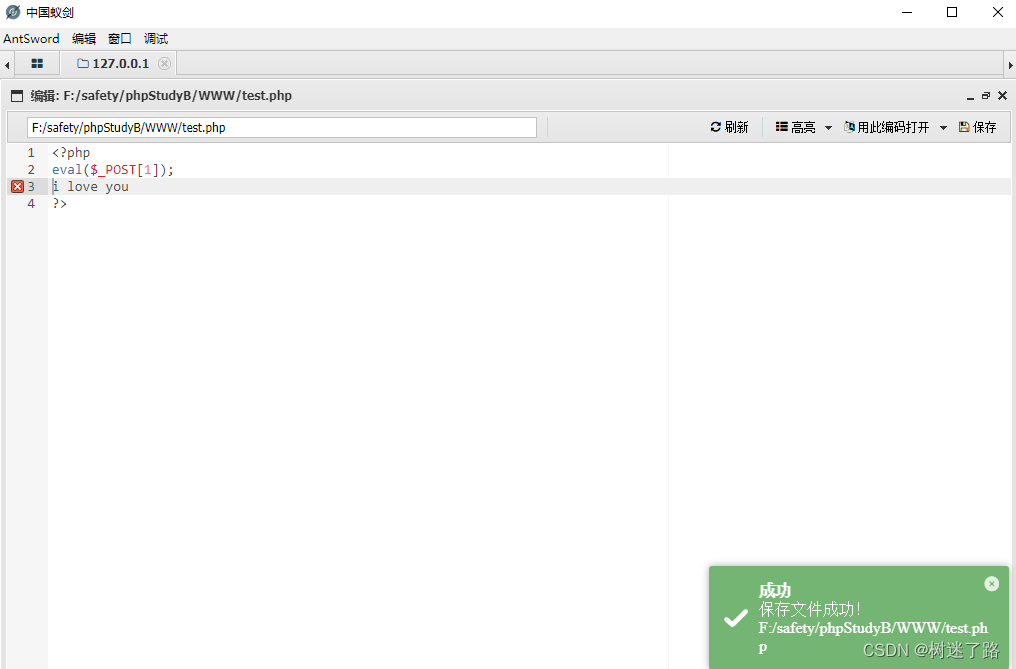Click line number 2 in gutter
Image resolution: width=1016 pixels, height=669 pixels.
click(30, 170)
